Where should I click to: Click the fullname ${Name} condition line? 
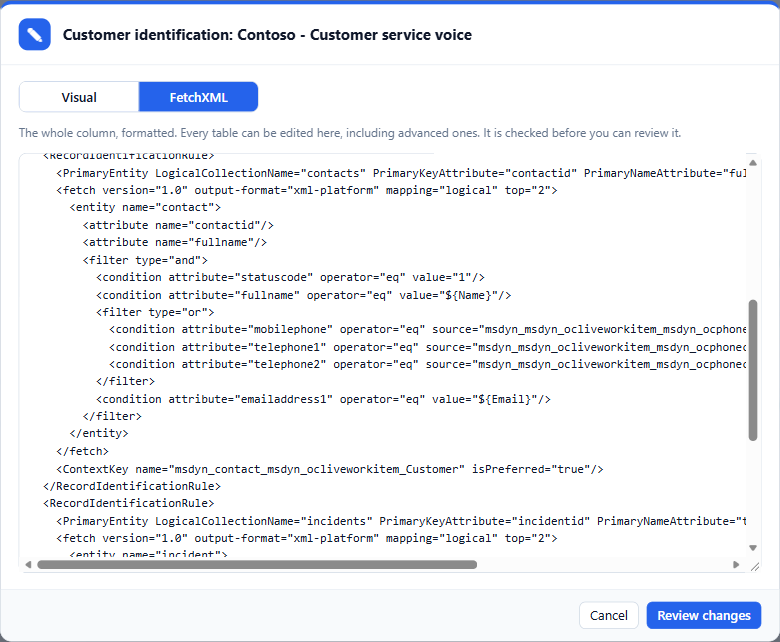click(x=303, y=295)
